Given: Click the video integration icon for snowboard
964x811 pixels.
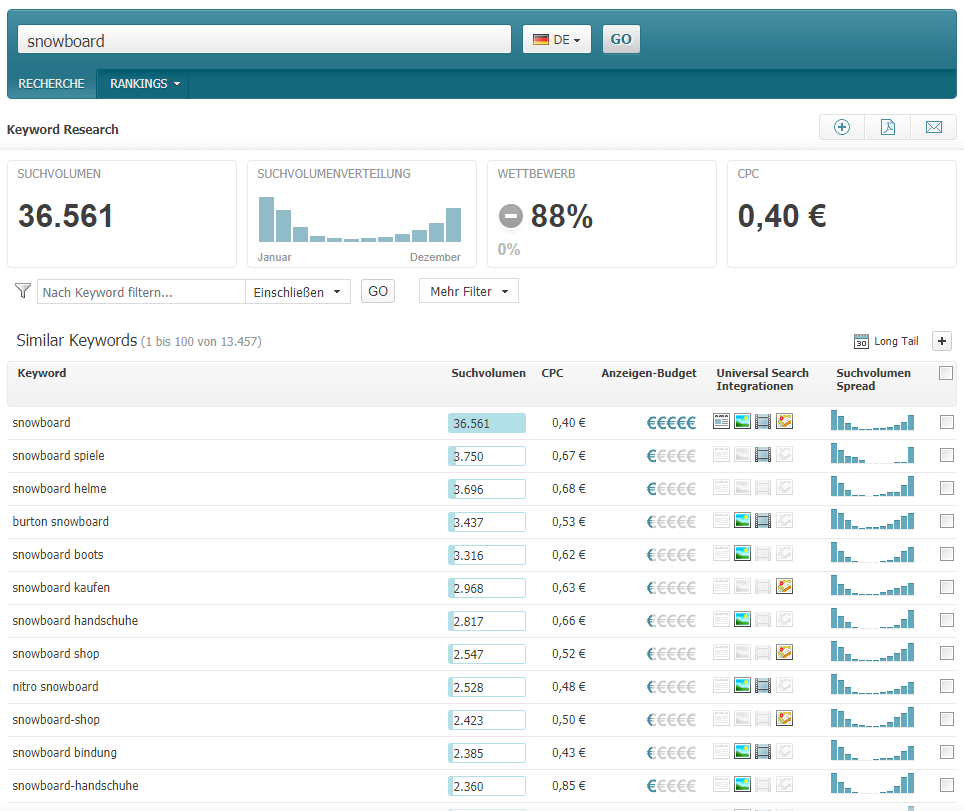Looking at the screenshot, I should [763, 421].
